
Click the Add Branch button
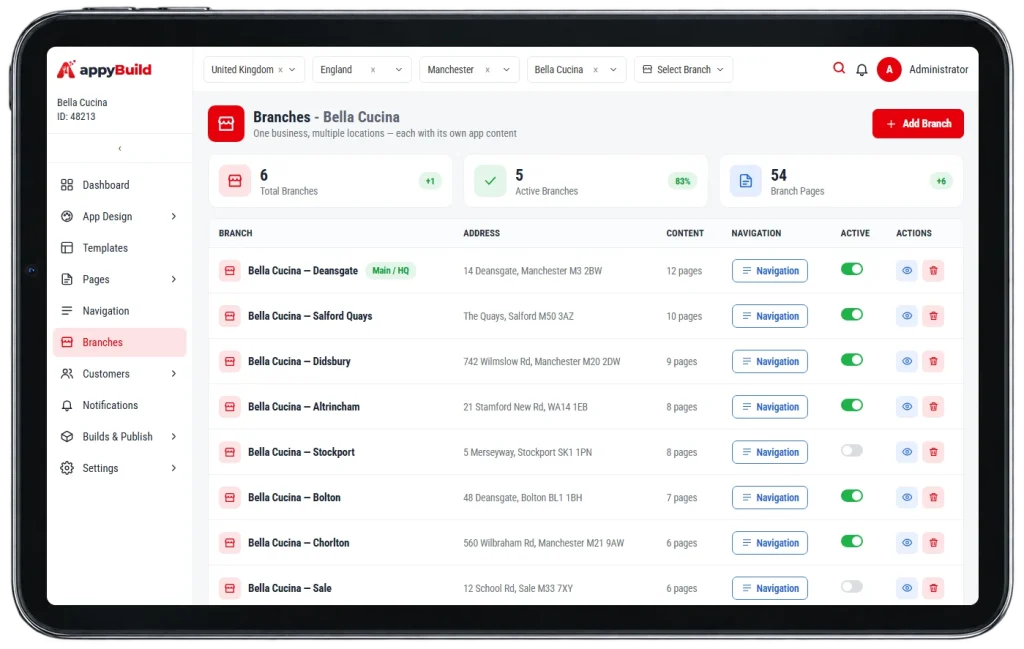coord(918,123)
